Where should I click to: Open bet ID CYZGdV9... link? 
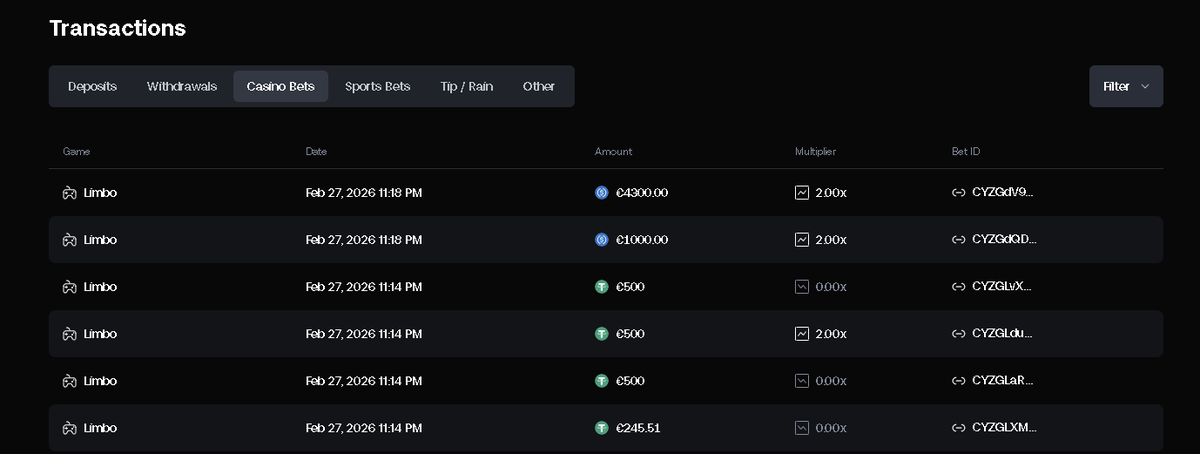click(1003, 193)
